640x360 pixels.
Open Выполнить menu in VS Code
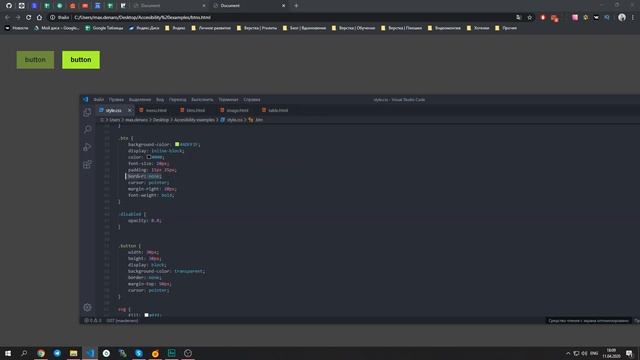[202, 100]
